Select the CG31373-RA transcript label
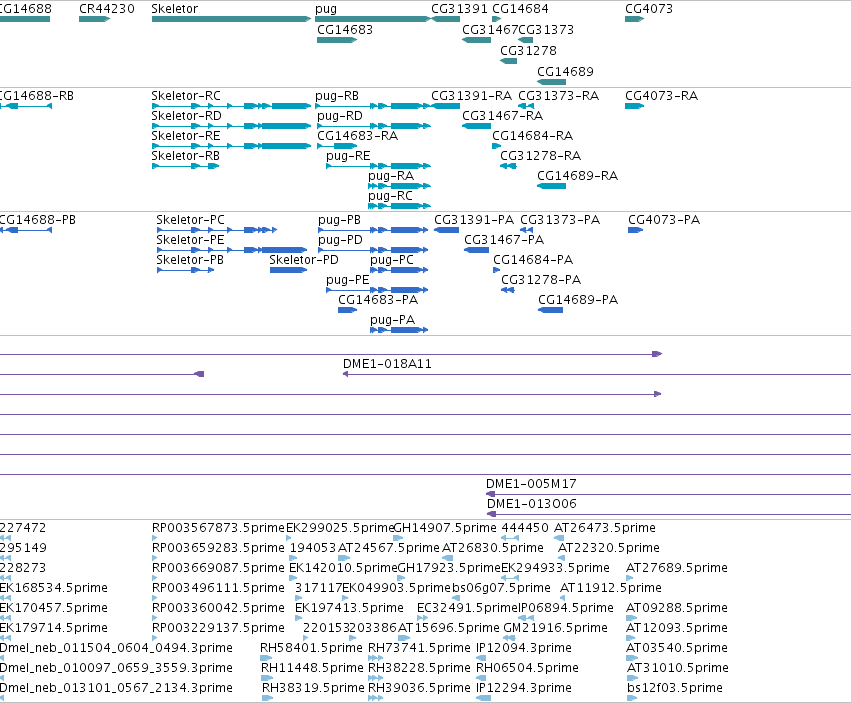 pyautogui.click(x=558, y=96)
